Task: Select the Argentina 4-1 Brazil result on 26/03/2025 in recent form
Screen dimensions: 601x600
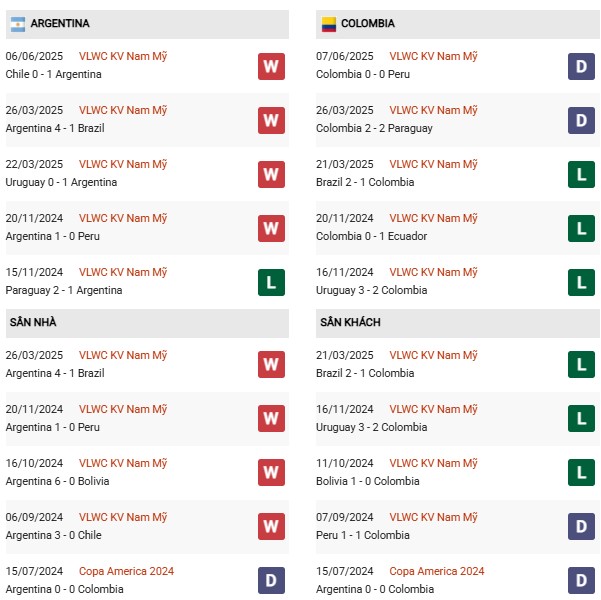Action: click(55, 128)
